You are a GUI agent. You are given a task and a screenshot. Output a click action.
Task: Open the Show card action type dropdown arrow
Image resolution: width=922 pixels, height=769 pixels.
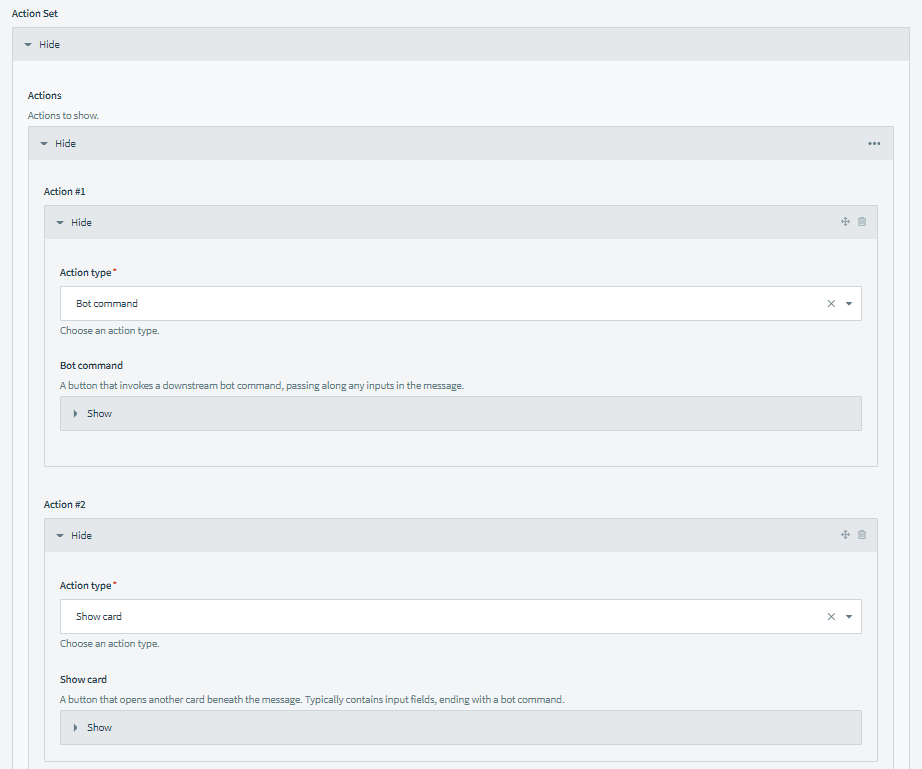[849, 617]
